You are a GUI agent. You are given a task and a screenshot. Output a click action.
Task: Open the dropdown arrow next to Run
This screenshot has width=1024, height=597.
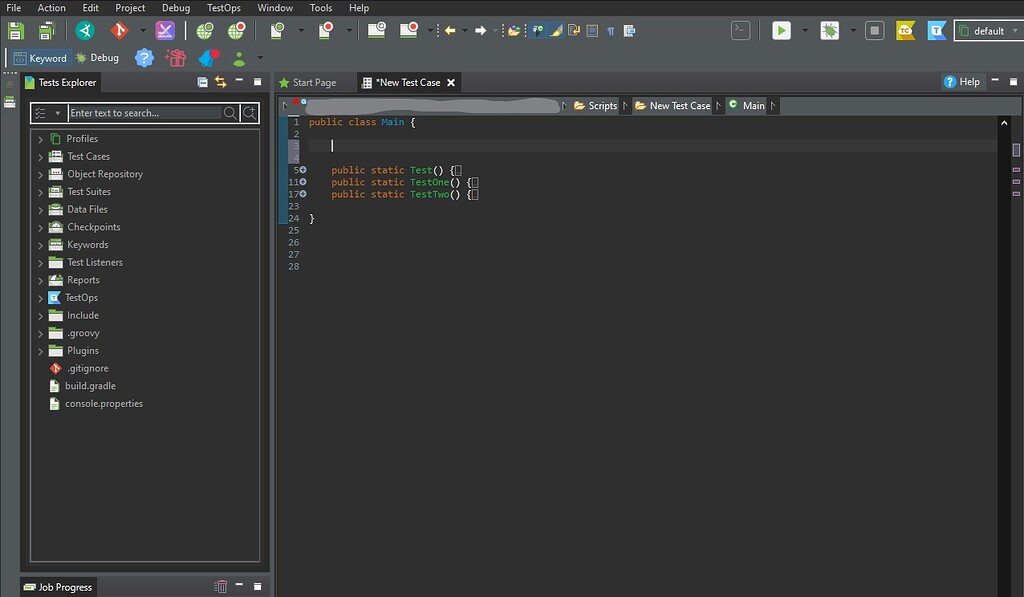[805, 30]
